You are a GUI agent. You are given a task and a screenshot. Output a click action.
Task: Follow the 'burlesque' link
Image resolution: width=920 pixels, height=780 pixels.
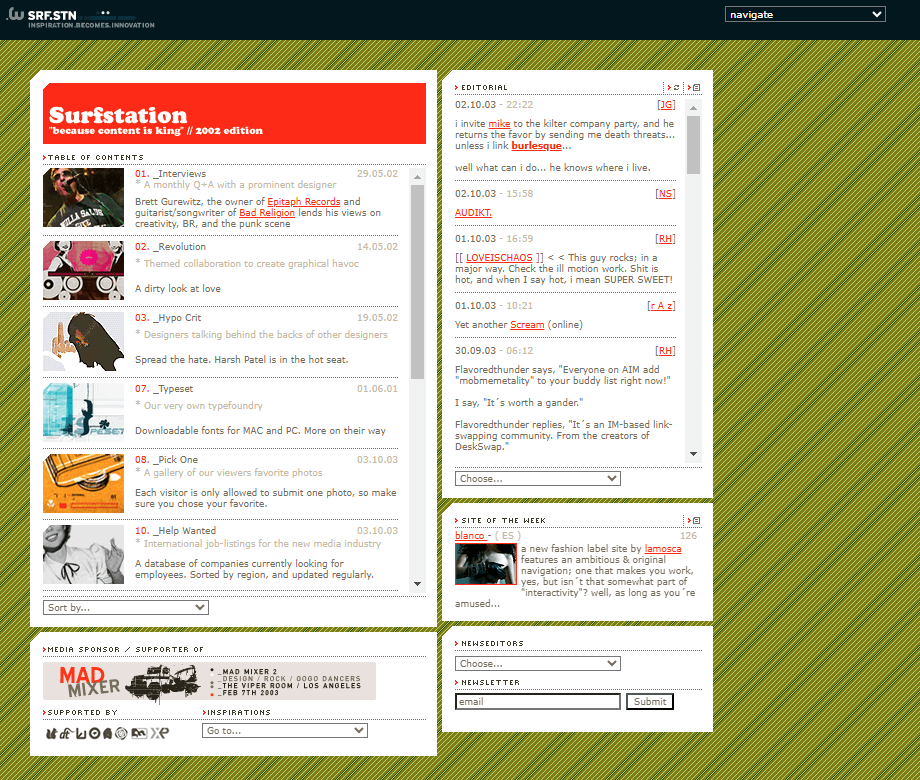click(536, 146)
